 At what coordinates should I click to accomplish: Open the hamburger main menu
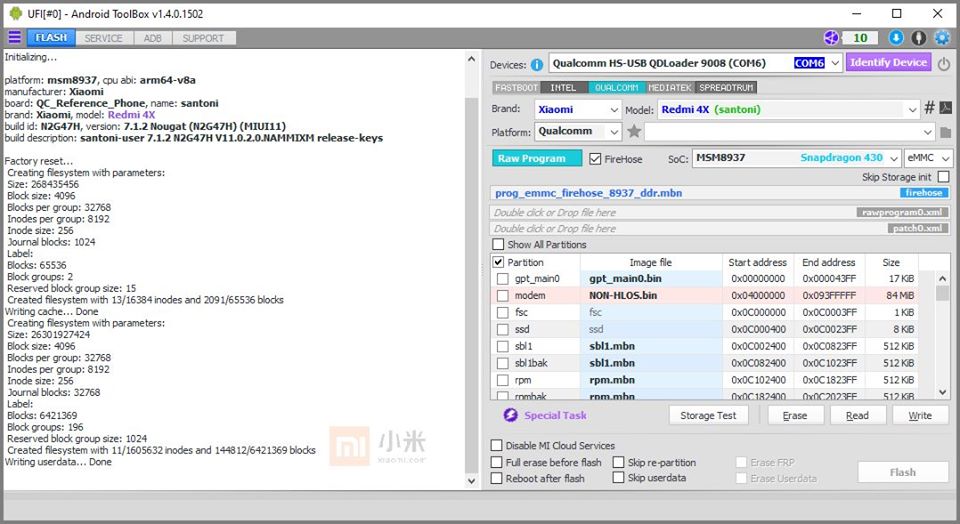15,38
